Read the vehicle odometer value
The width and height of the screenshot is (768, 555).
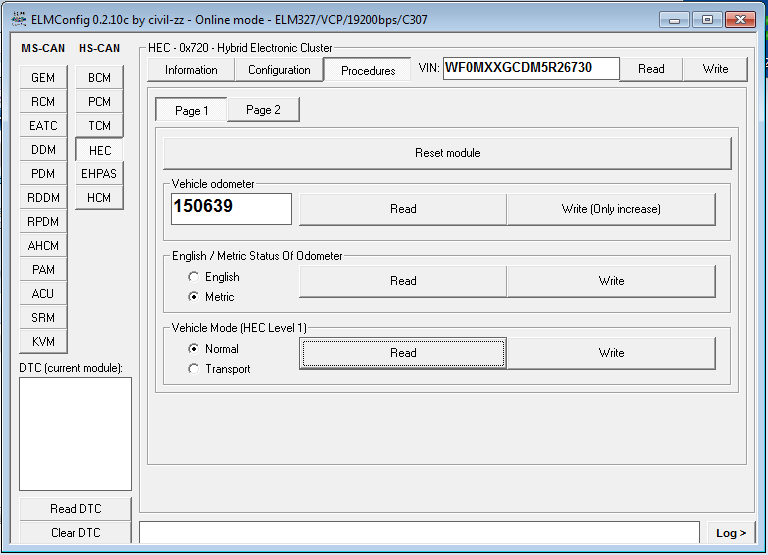(x=403, y=209)
